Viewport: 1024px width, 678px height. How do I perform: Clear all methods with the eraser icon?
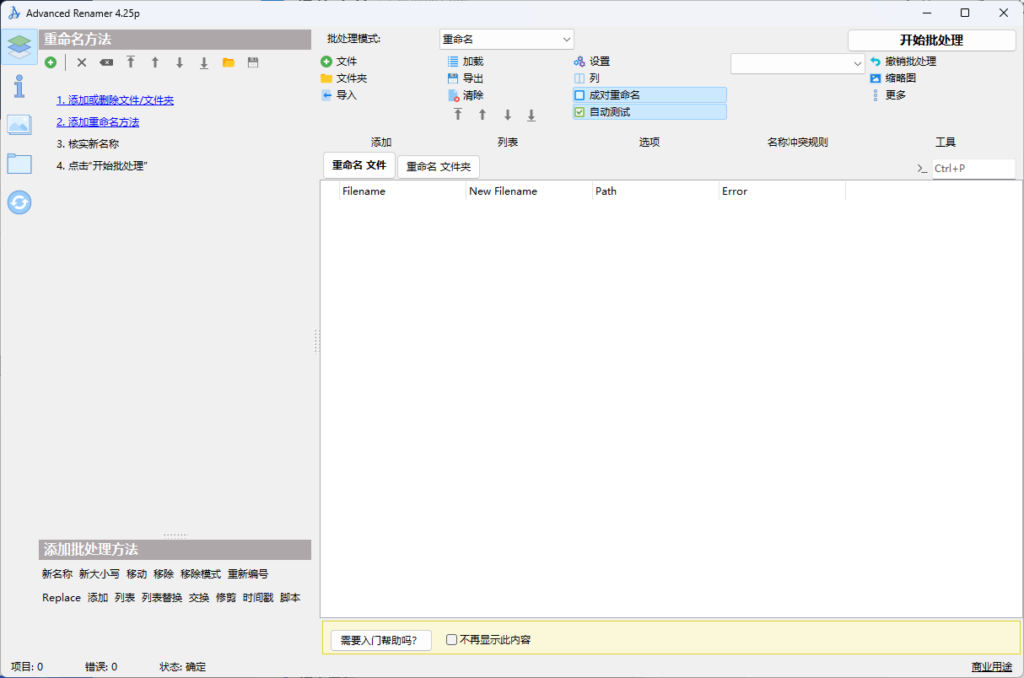click(x=106, y=63)
